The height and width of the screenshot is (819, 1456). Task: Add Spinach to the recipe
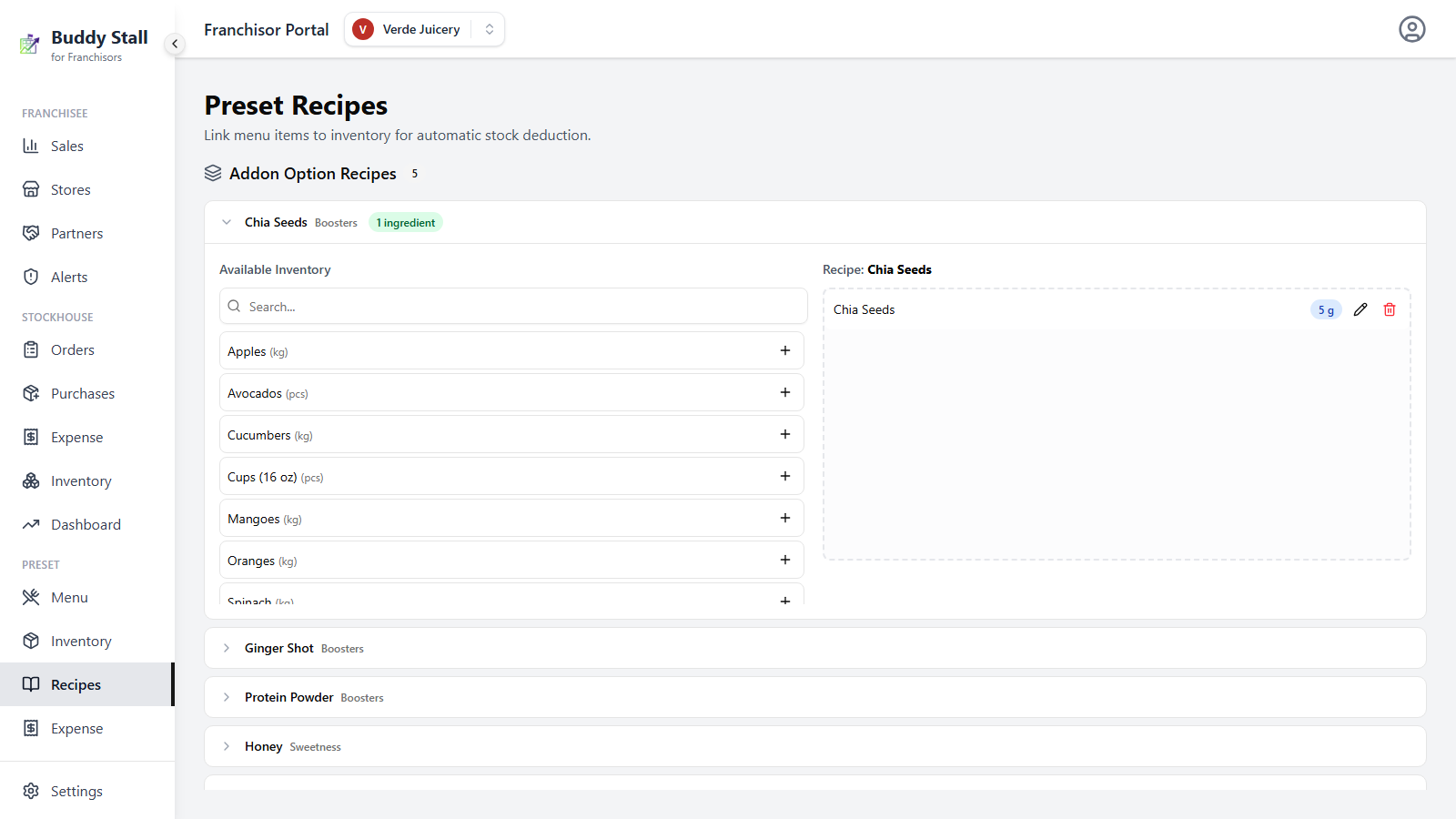point(785,600)
